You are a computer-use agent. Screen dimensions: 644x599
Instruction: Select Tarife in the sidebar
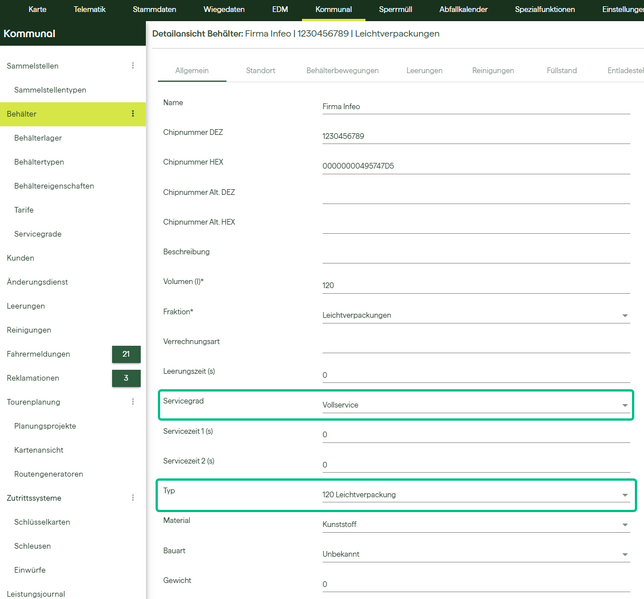(x=24, y=210)
